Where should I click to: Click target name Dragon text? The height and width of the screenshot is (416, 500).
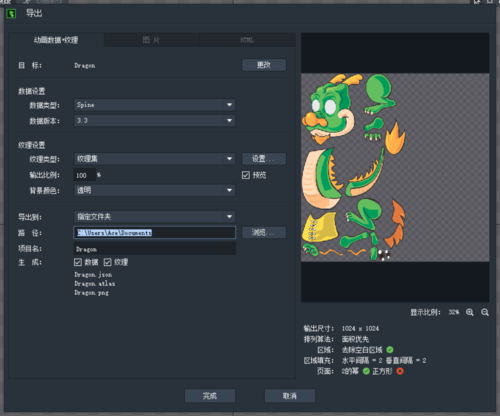coord(85,66)
